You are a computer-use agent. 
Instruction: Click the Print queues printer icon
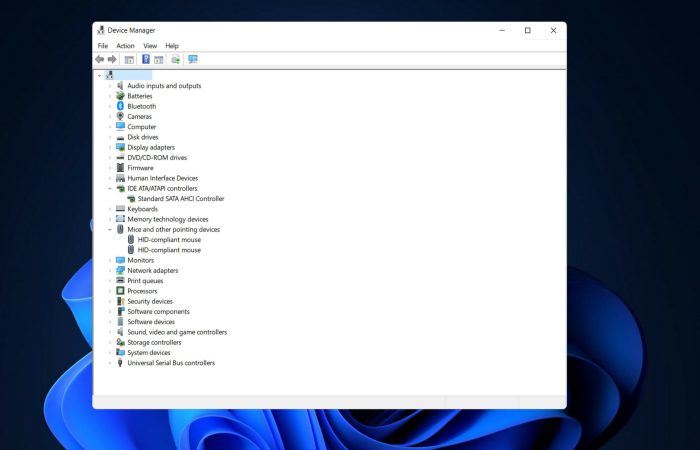120,280
